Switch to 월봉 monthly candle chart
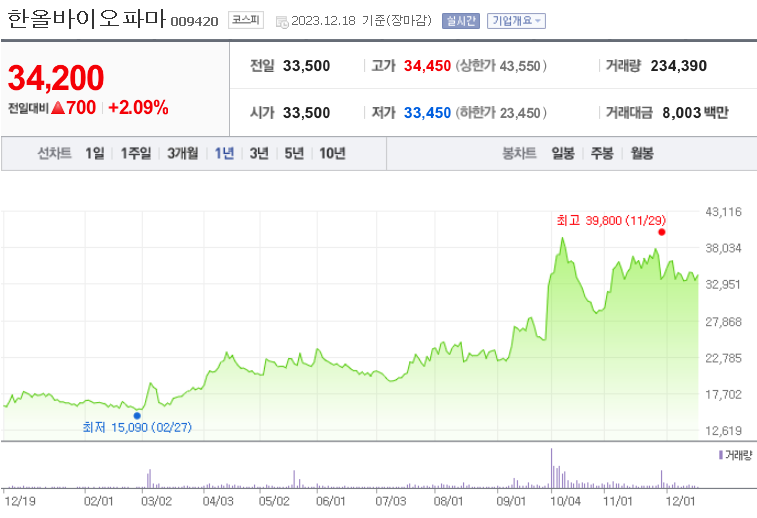The image size is (757, 518). pos(642,154)
